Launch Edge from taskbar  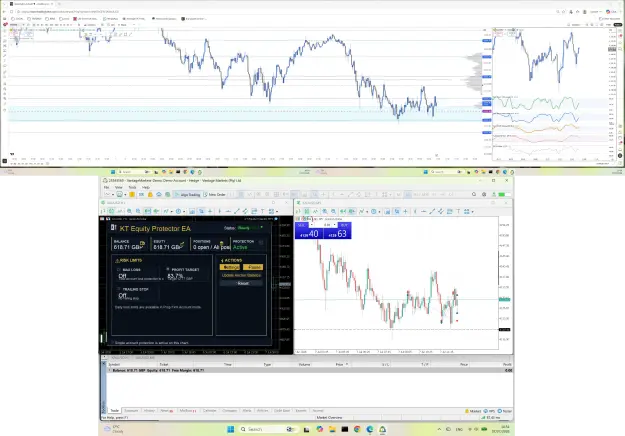(x=370, y=429)
